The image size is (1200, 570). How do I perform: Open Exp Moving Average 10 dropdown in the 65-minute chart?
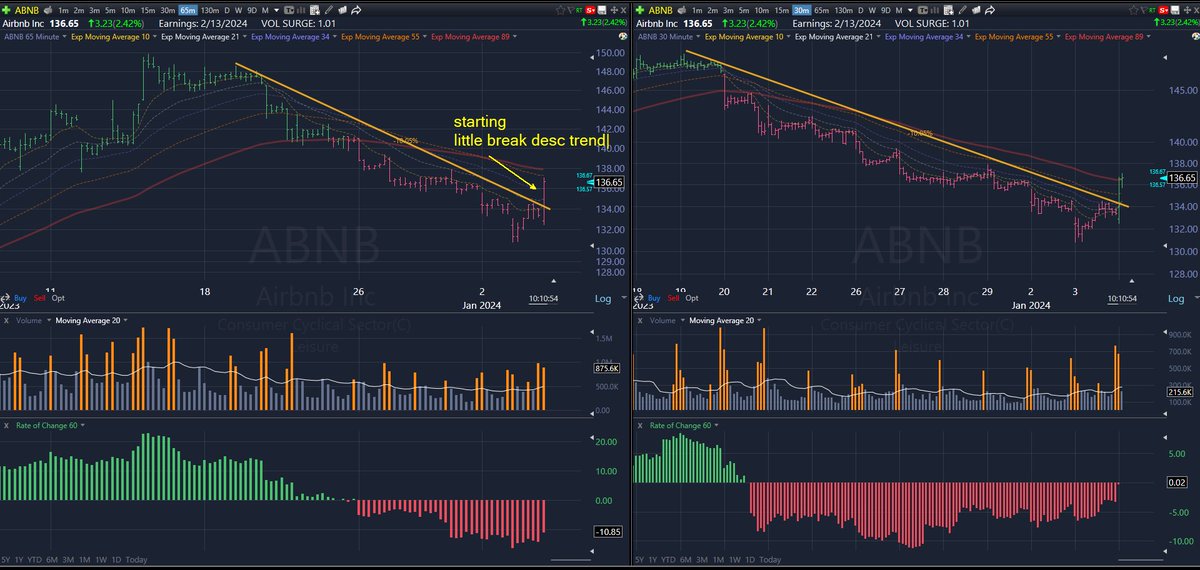[x=154, y=36]
